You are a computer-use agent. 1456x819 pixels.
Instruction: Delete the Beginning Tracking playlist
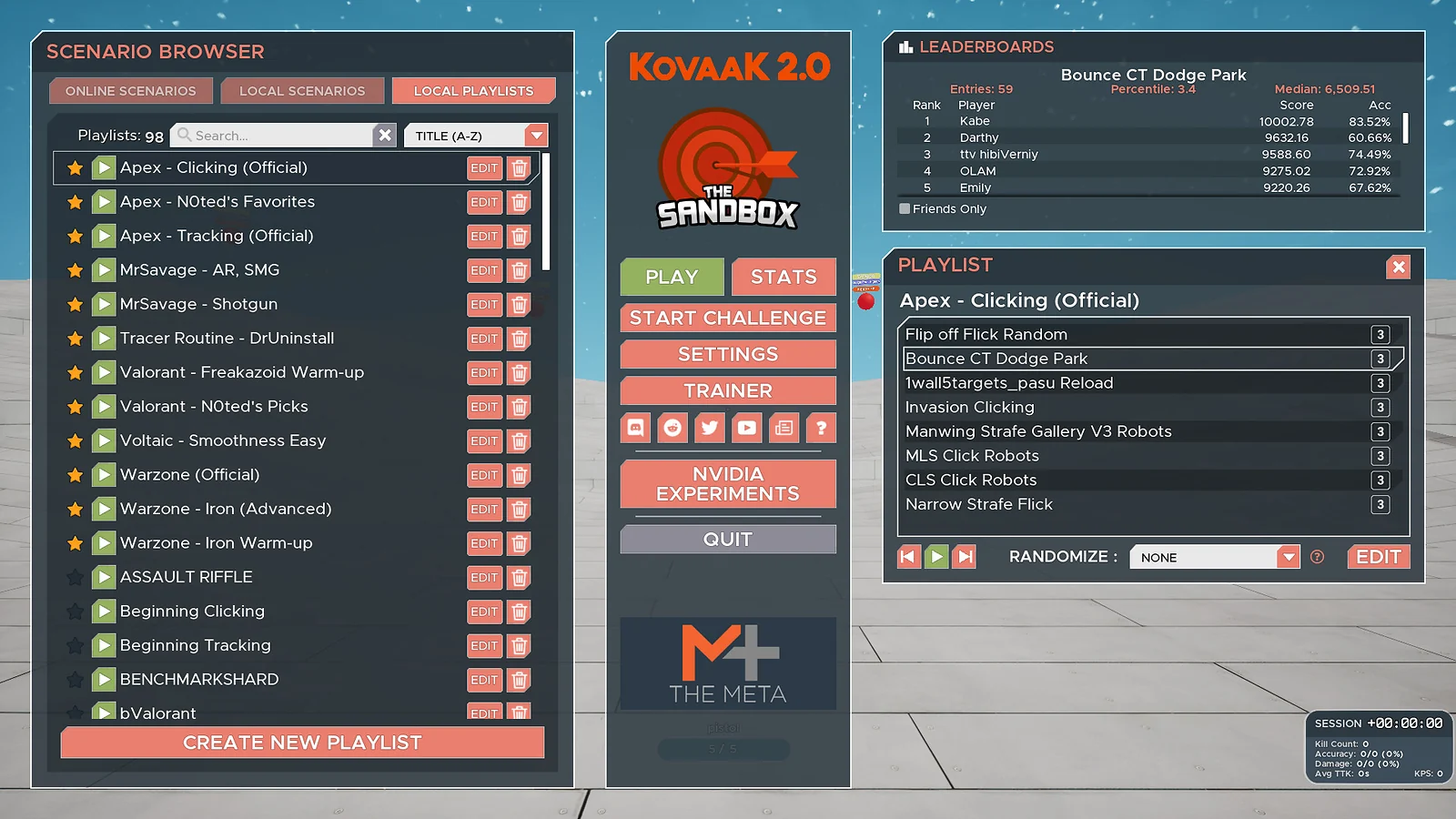click(519, 645)
